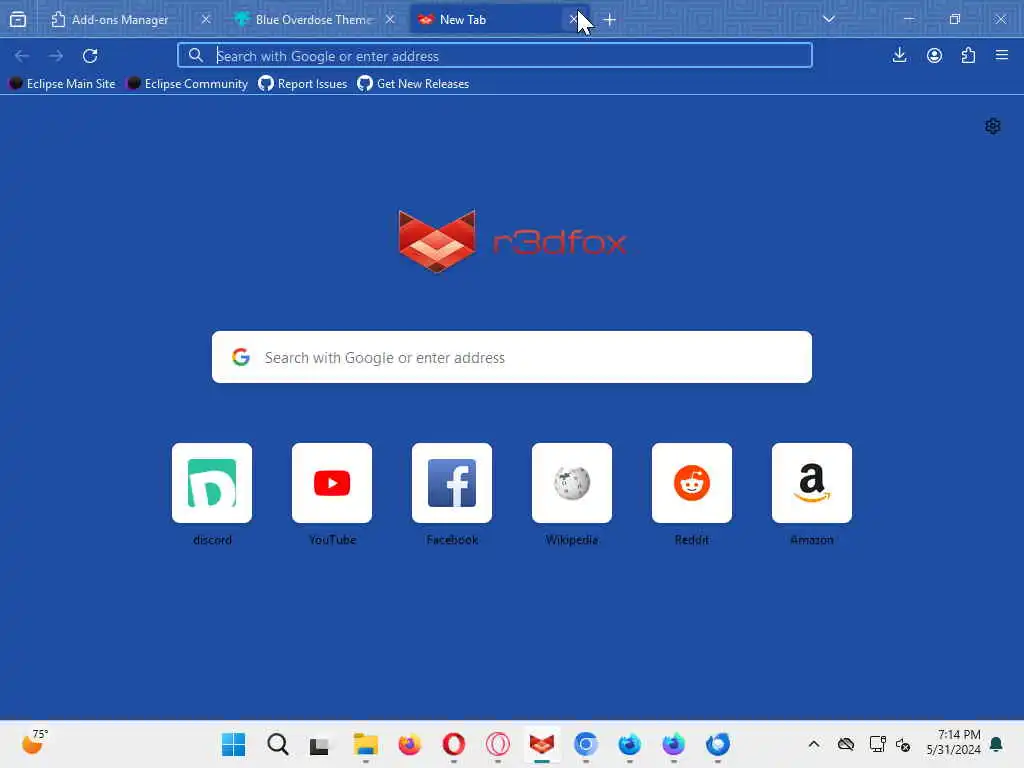Launch Firefox from the taskbar
Image resolution: width=1024 pixels, height=768 pixels.
409,744
